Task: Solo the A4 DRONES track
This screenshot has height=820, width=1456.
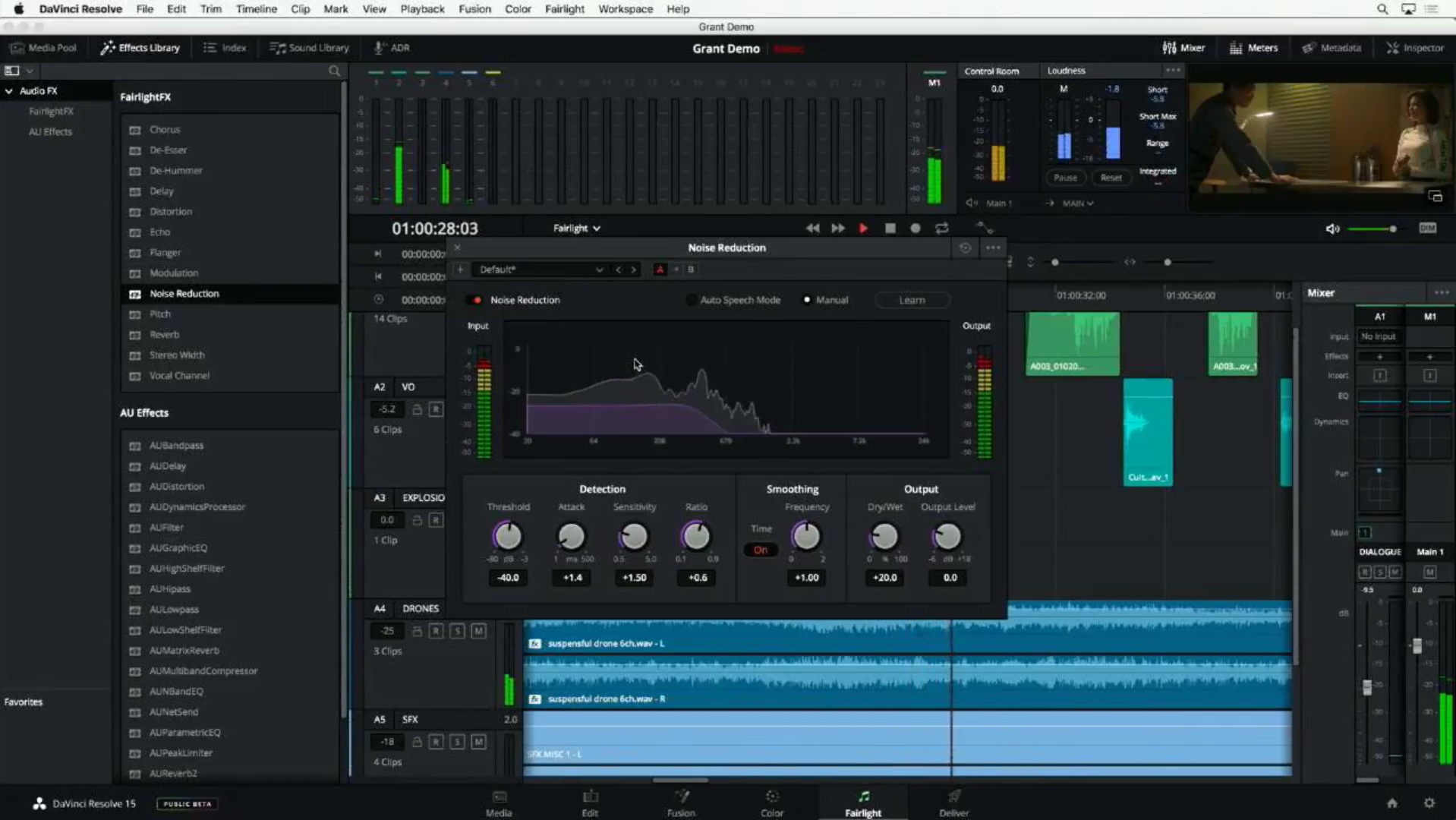Action: click(457, 631)
